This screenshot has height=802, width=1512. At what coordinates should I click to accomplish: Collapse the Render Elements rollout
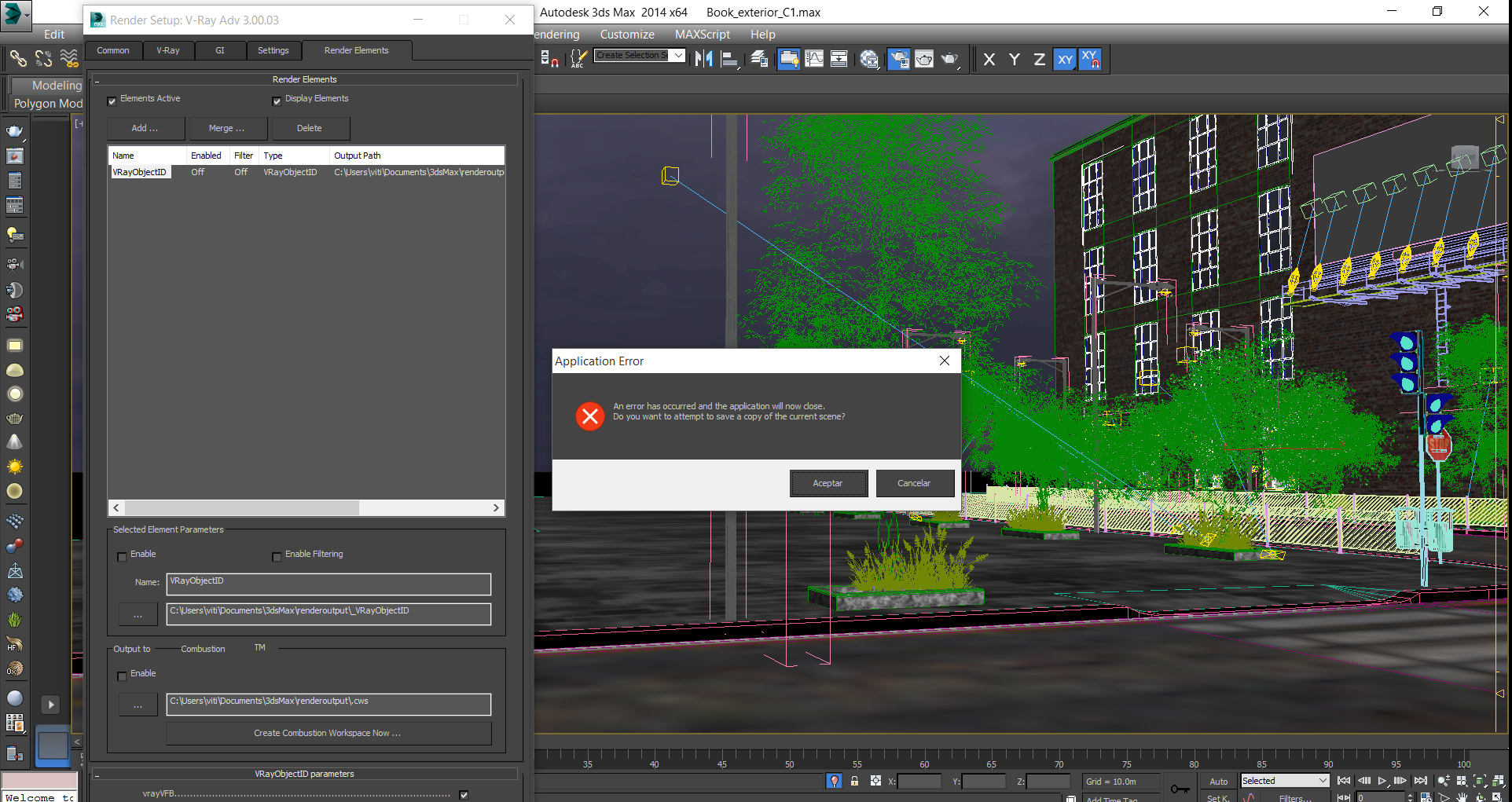coord(304,79)
